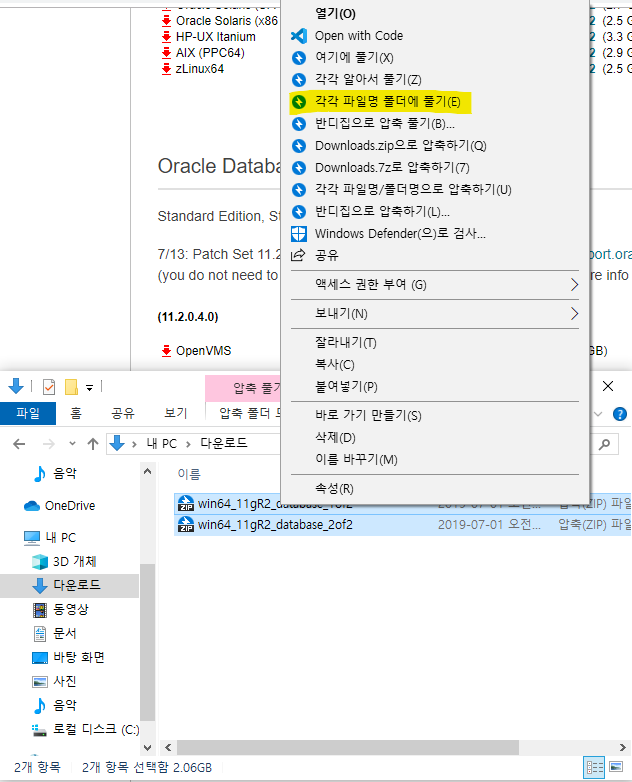The image size is (632, 782).
Task: Click the Bandizip icon beside 여기에 풀기
Action: coord(299,58)
